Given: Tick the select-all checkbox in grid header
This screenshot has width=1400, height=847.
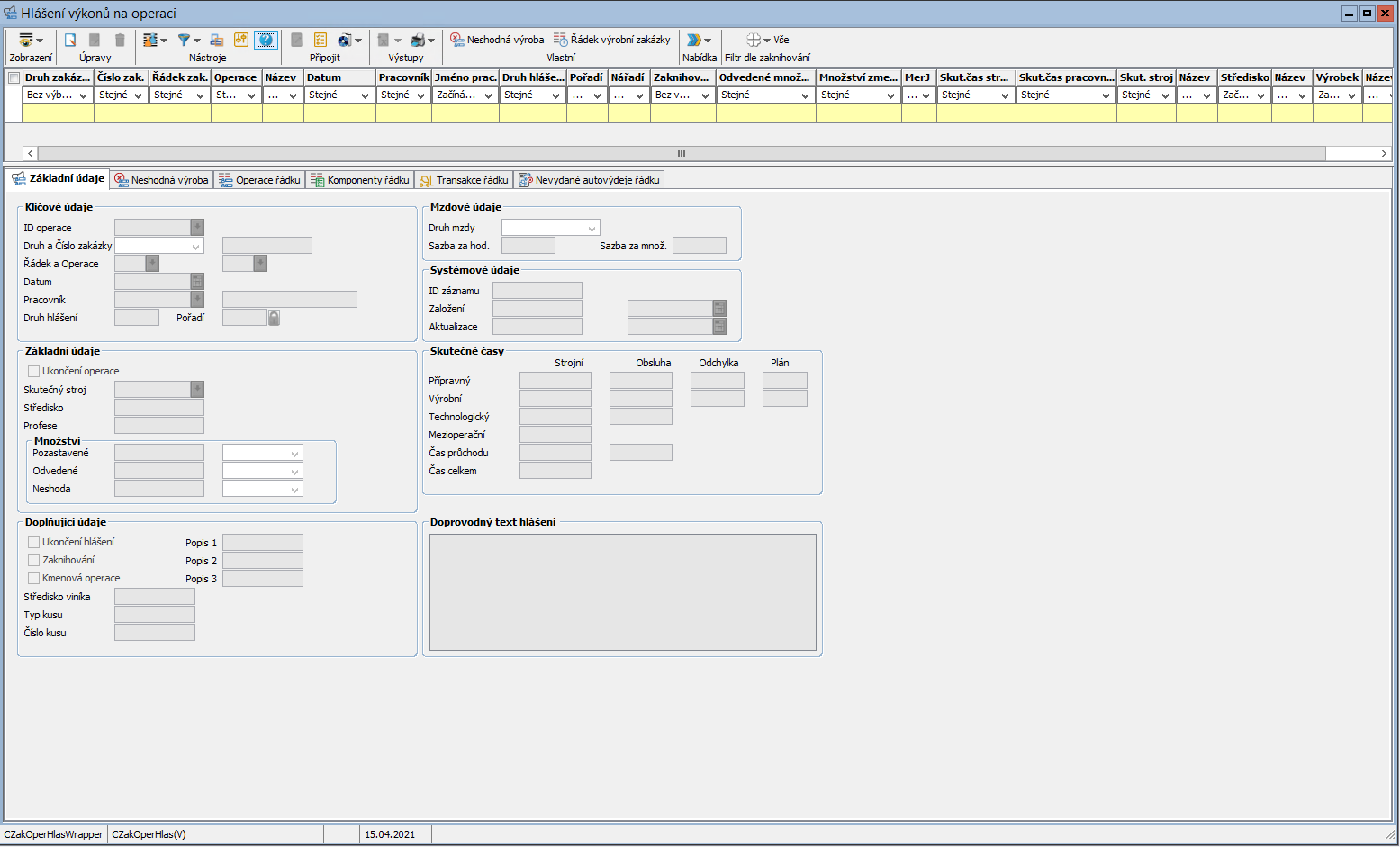Looking at the screenshot, I should (14, 78).
